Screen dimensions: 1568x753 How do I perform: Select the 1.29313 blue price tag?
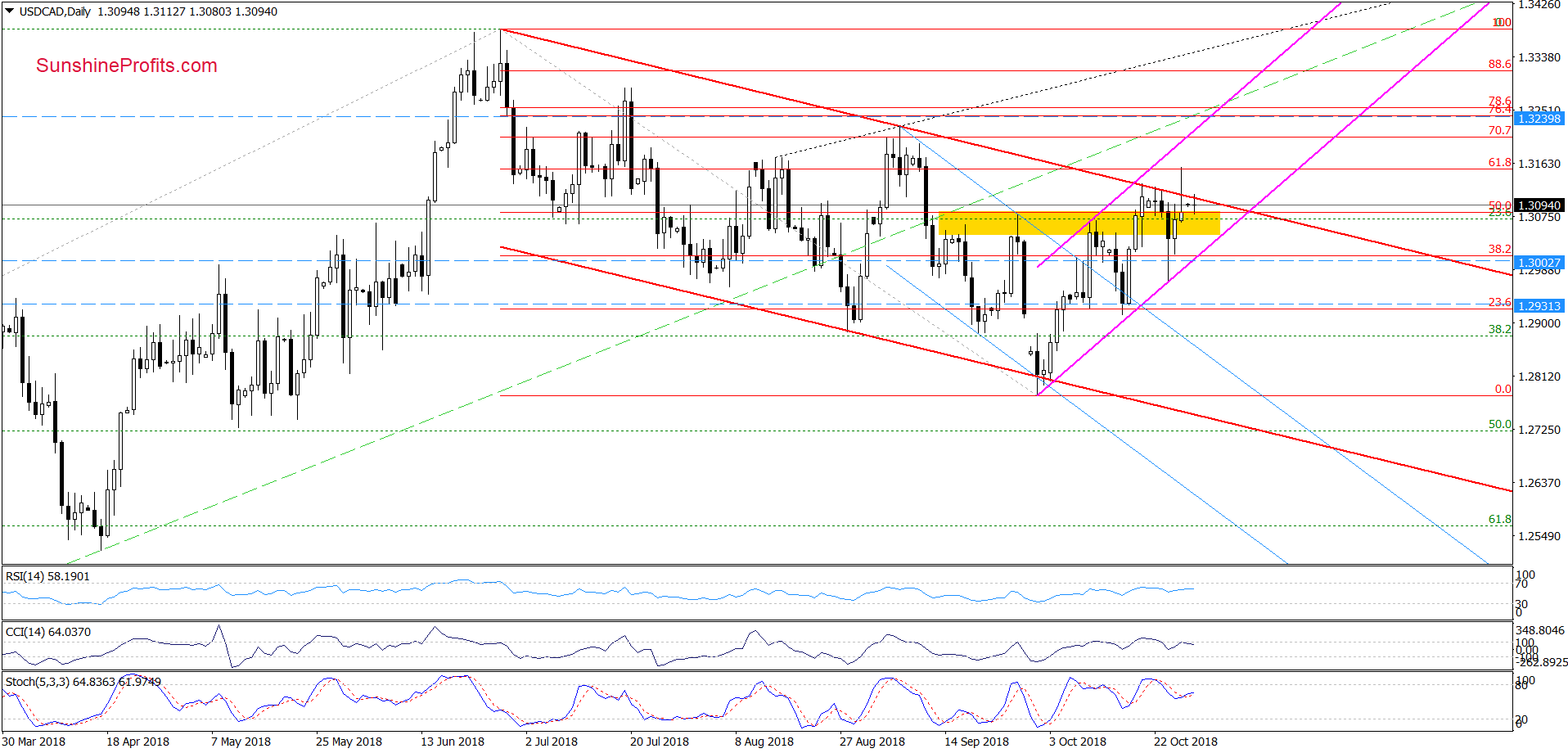coord(1539,306)
